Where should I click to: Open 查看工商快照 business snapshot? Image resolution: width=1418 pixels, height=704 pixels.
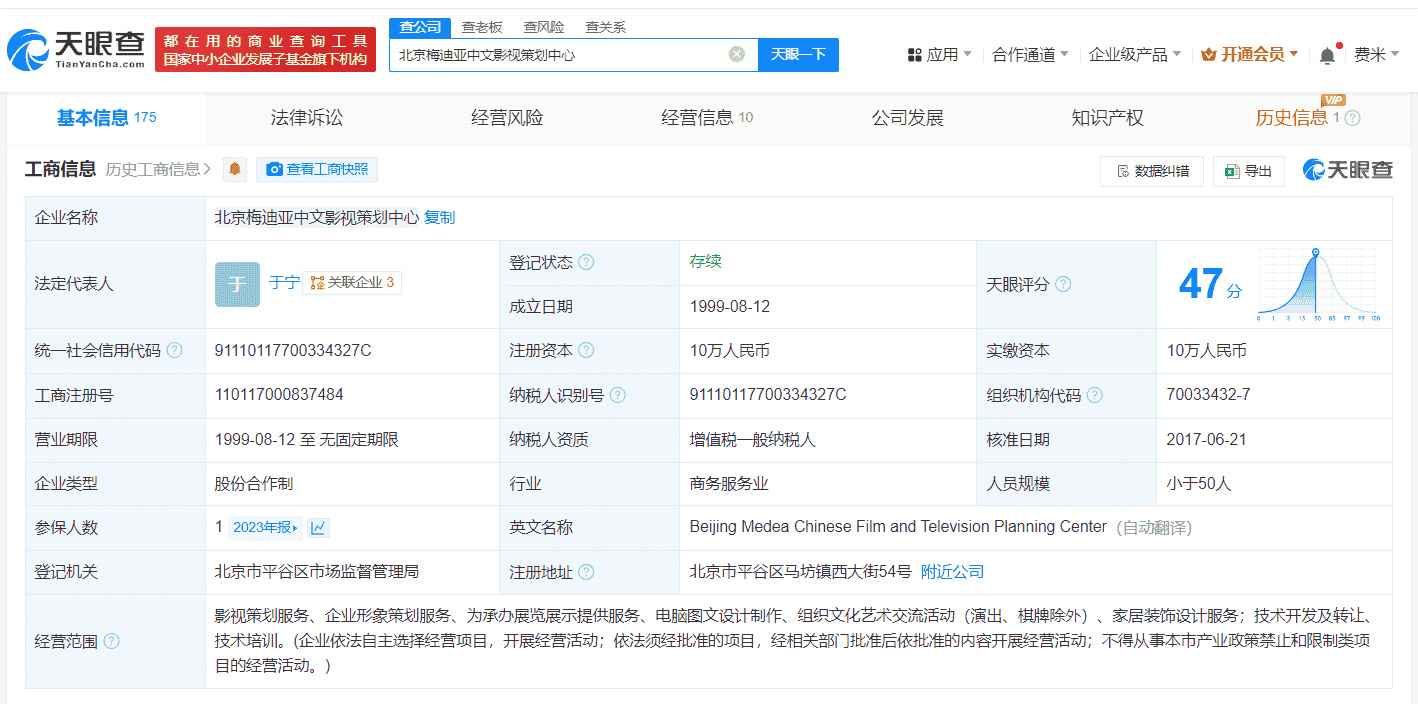tap(316, 169)
